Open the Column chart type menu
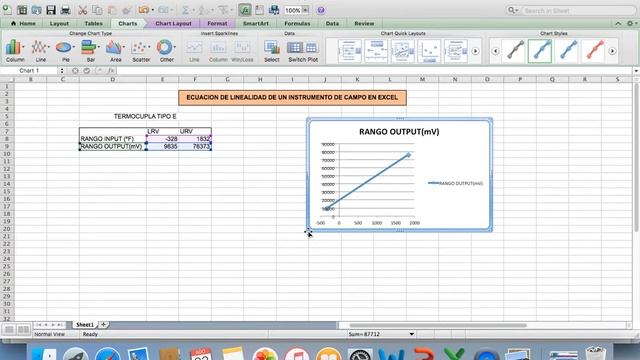Screen dimensions: 640x360 tap(15, 51)
